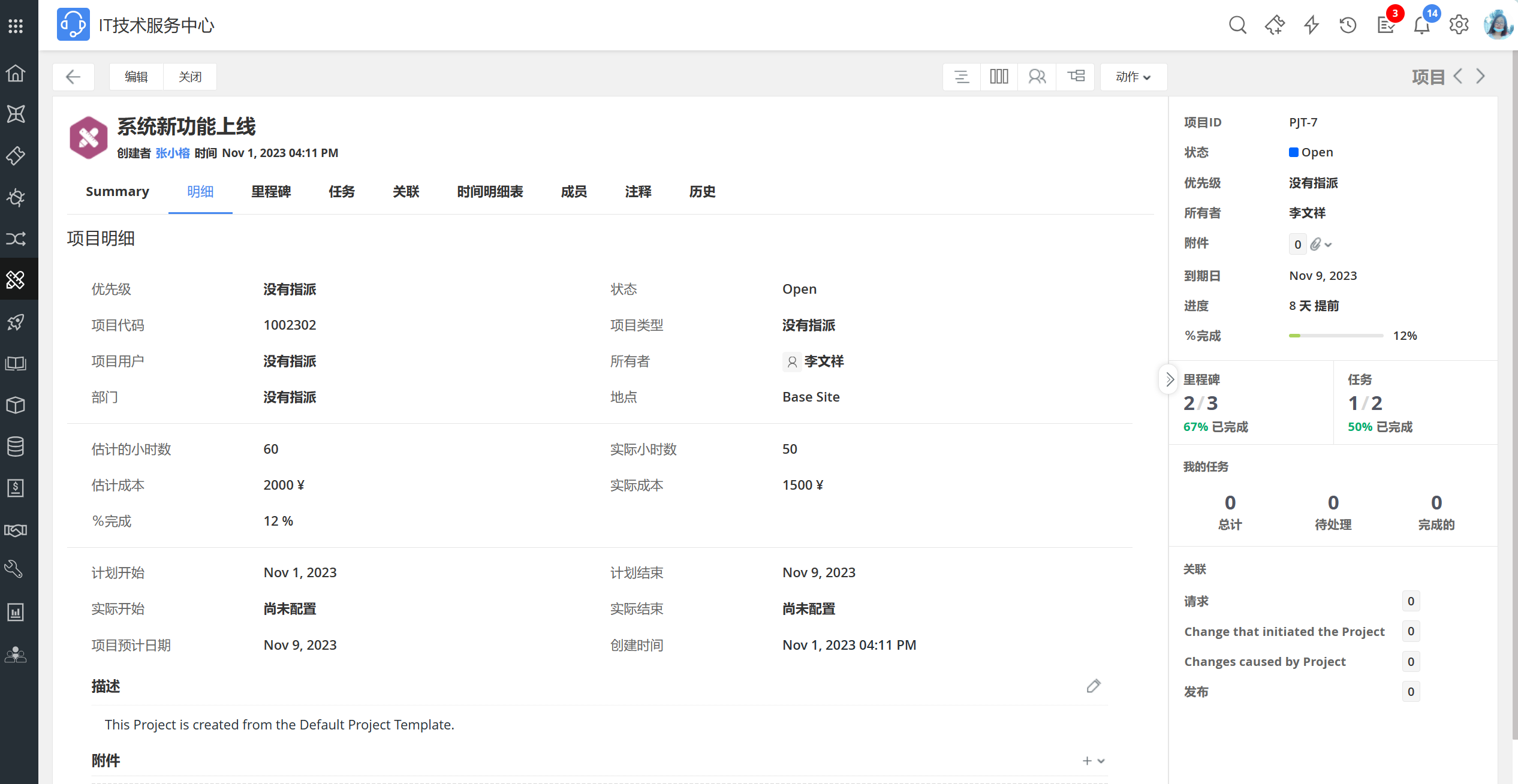The width and height of the screenshot is (1518, 784).
Task: Switch to the 里程碑 tab
Action: 271,192
